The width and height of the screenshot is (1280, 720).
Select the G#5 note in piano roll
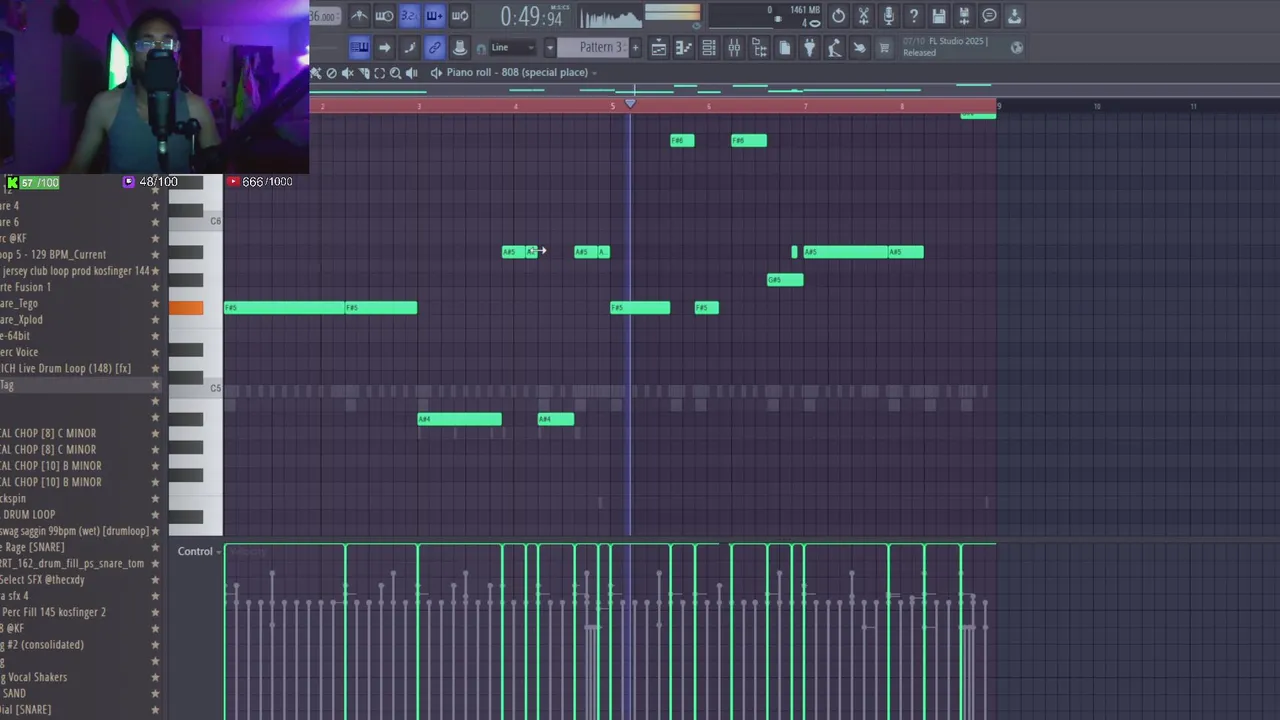pos(785,280)
